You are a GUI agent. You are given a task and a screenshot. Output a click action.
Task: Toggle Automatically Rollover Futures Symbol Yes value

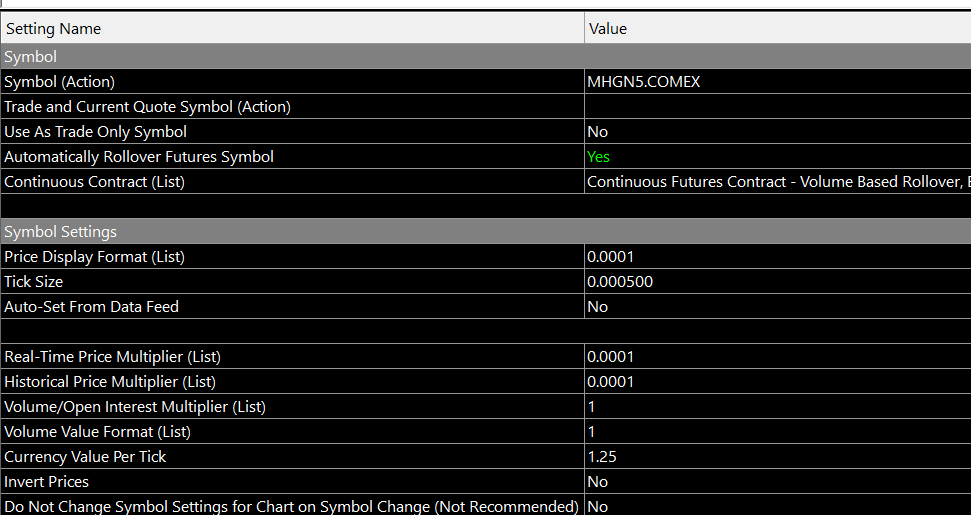pos(599,157)
